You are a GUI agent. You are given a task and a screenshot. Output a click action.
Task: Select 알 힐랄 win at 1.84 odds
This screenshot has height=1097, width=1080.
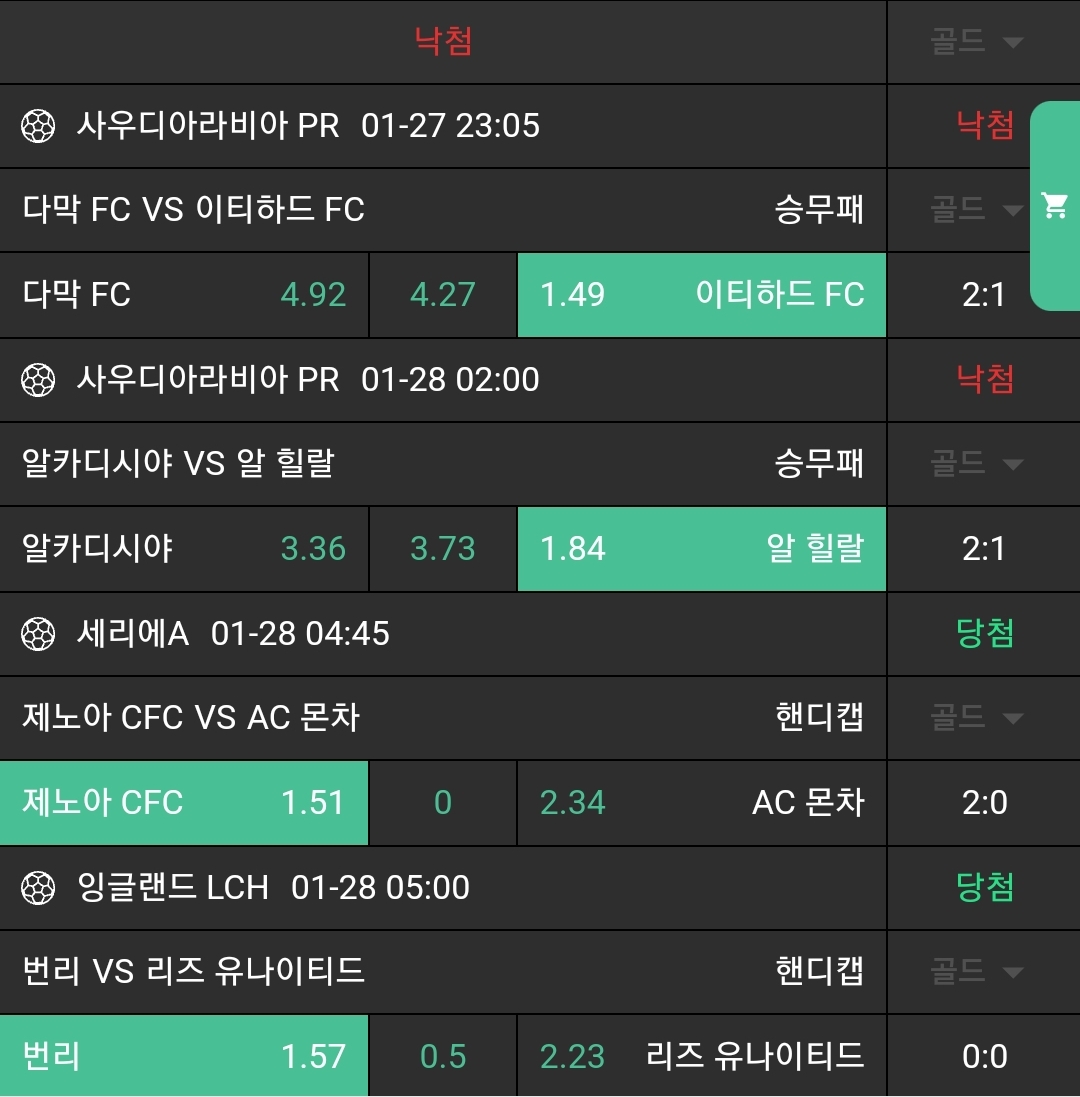point(701,549)
